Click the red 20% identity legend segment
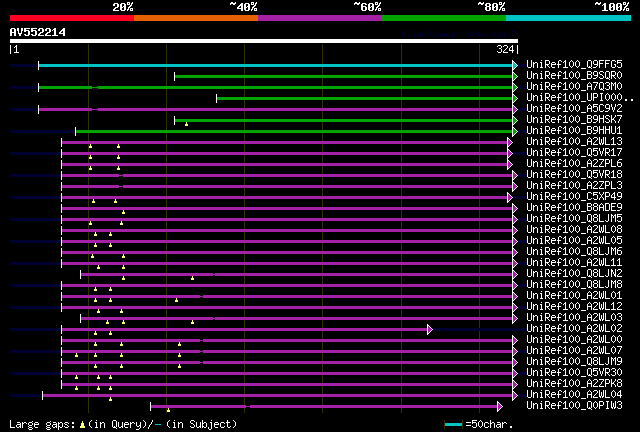Screen dimensions: 640x432 [x=72, y=18]
